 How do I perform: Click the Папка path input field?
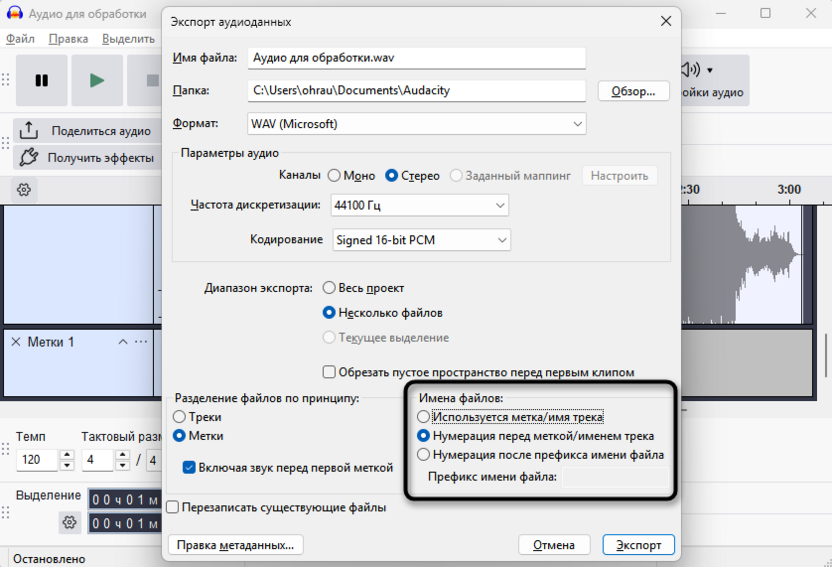tap(417, 90)
